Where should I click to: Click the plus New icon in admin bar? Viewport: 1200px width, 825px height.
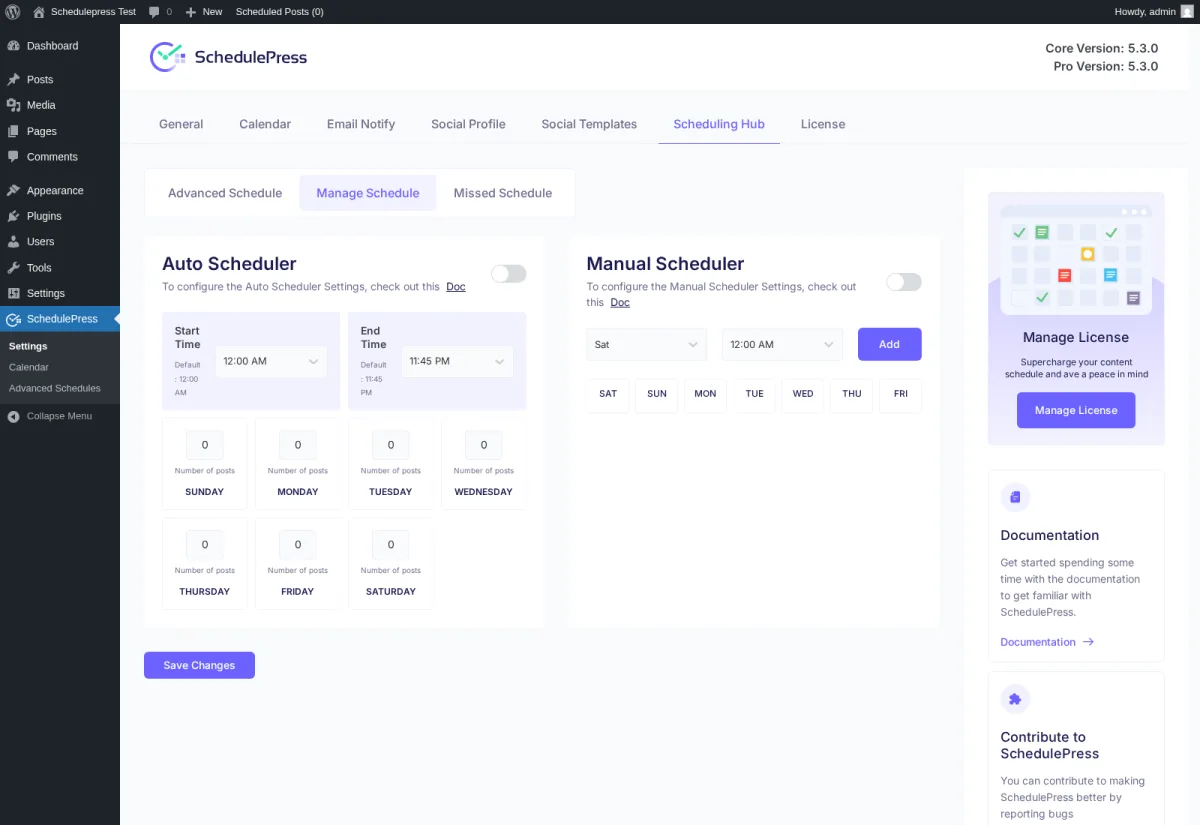[x=191, y=12]
